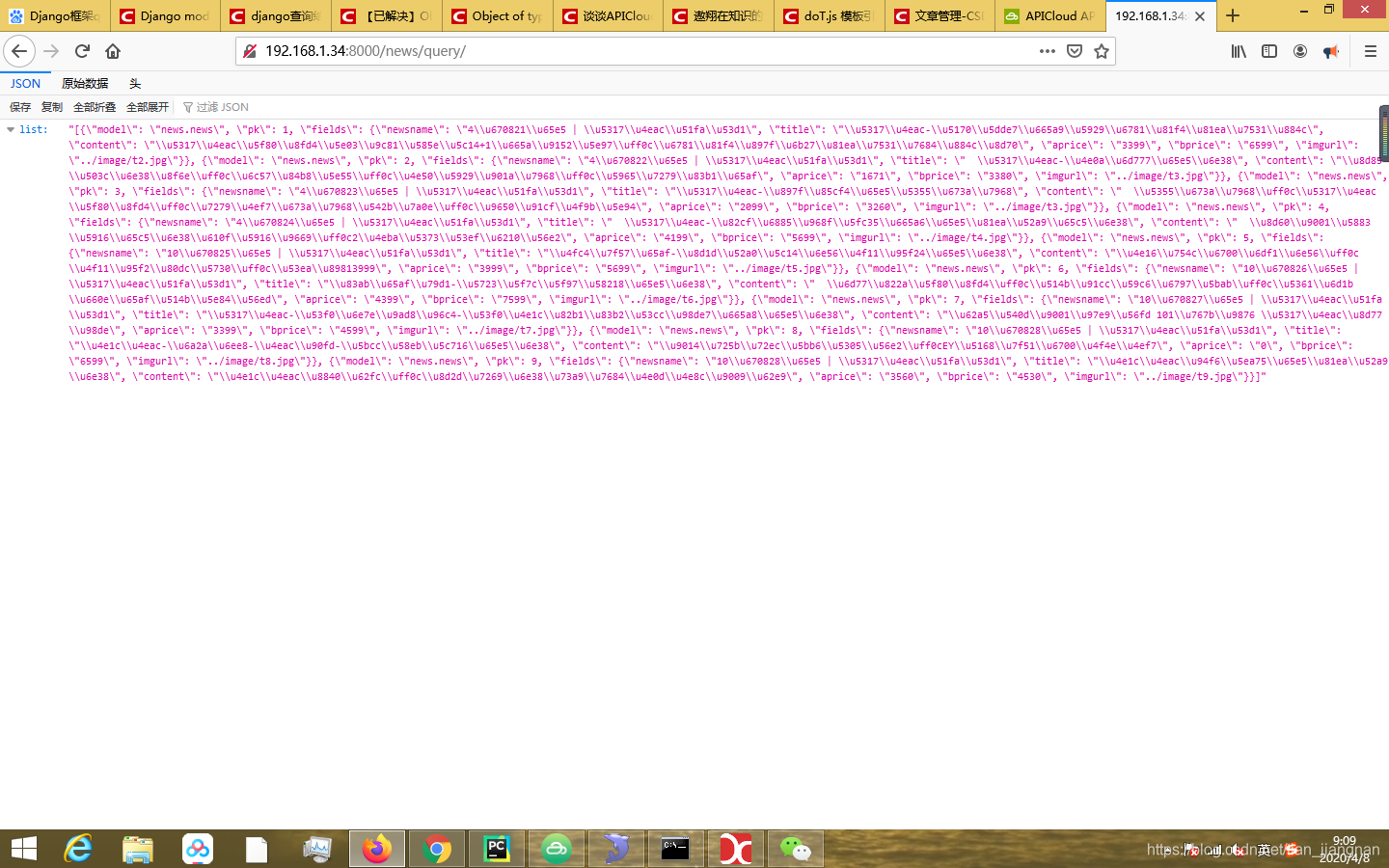
Task: Open the Firefox account icon
Action: pos(1299,51)
